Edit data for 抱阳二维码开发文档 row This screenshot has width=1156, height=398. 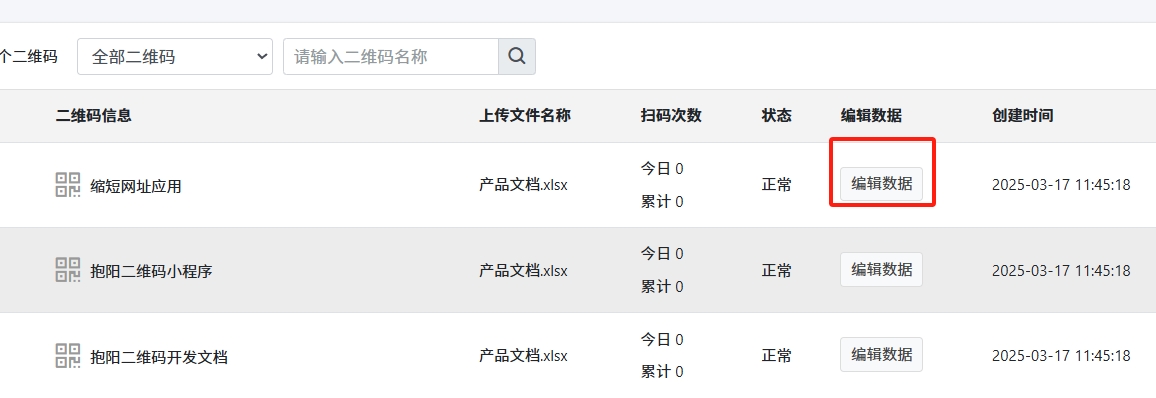881,355
